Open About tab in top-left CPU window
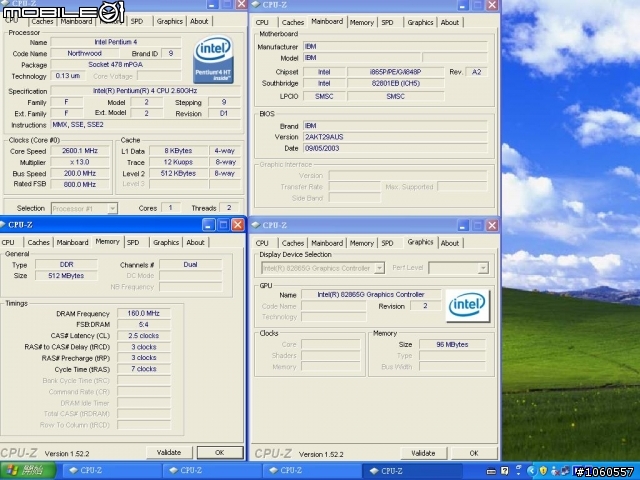Screen dimensions: 640x480 tap(199, 21)
